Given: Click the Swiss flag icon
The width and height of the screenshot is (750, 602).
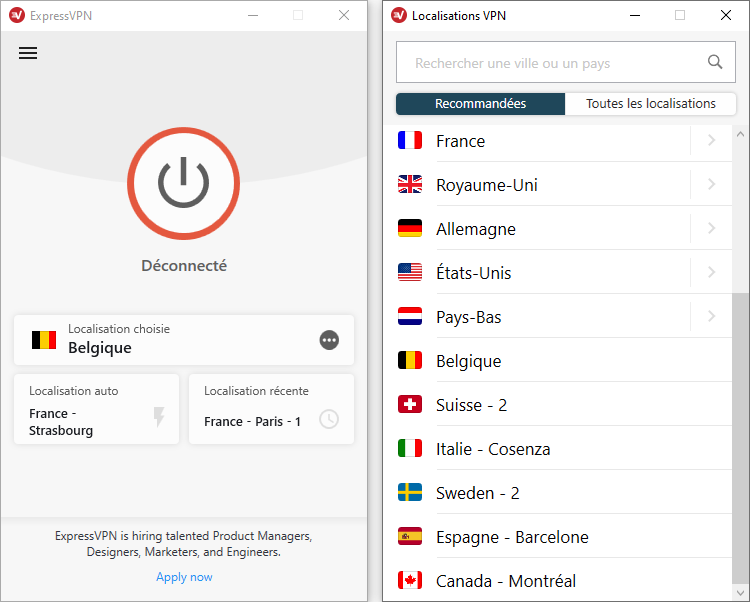Looking at the screenshot, I should click(410, 405).
